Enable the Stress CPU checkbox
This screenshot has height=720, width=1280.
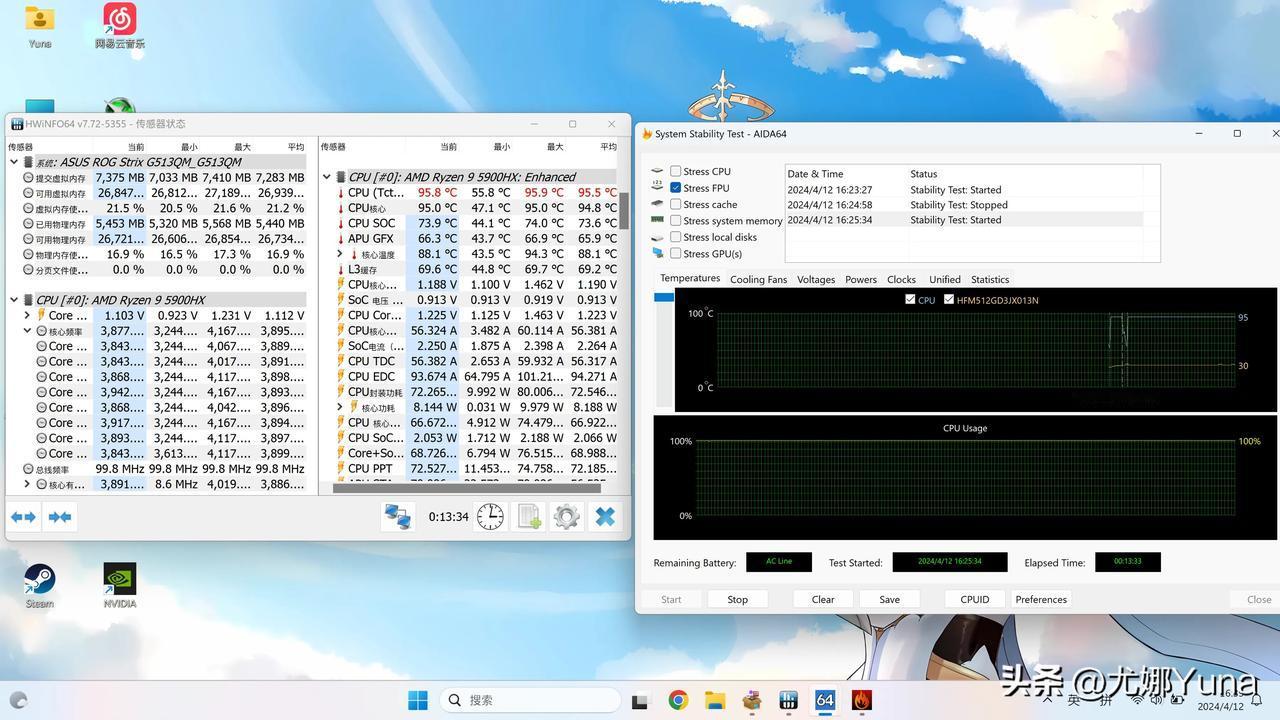point(676,171)
